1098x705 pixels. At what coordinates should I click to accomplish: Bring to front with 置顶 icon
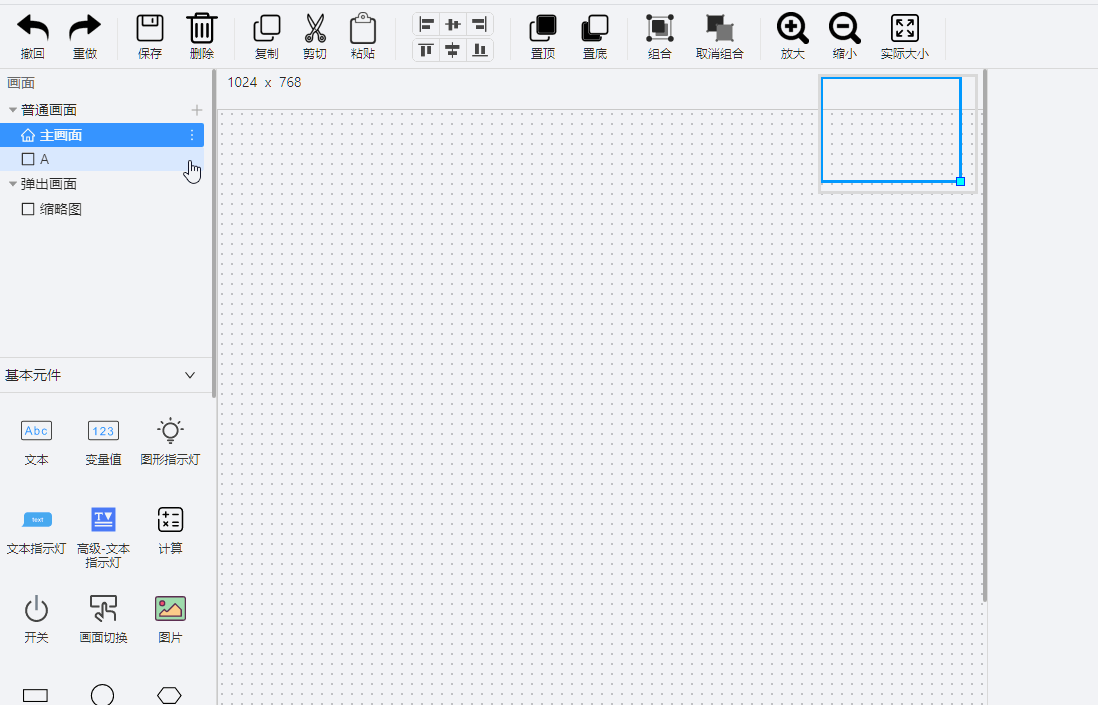543,29
